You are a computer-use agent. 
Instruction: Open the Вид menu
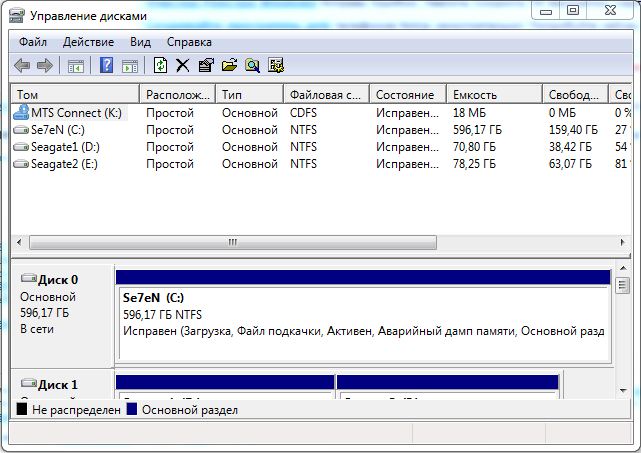140,42
